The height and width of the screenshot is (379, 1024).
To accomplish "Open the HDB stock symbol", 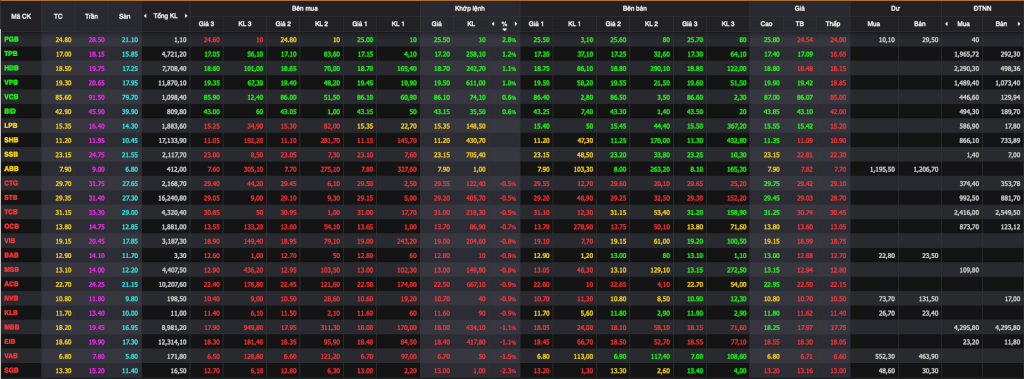I will [x=11, y=68].
